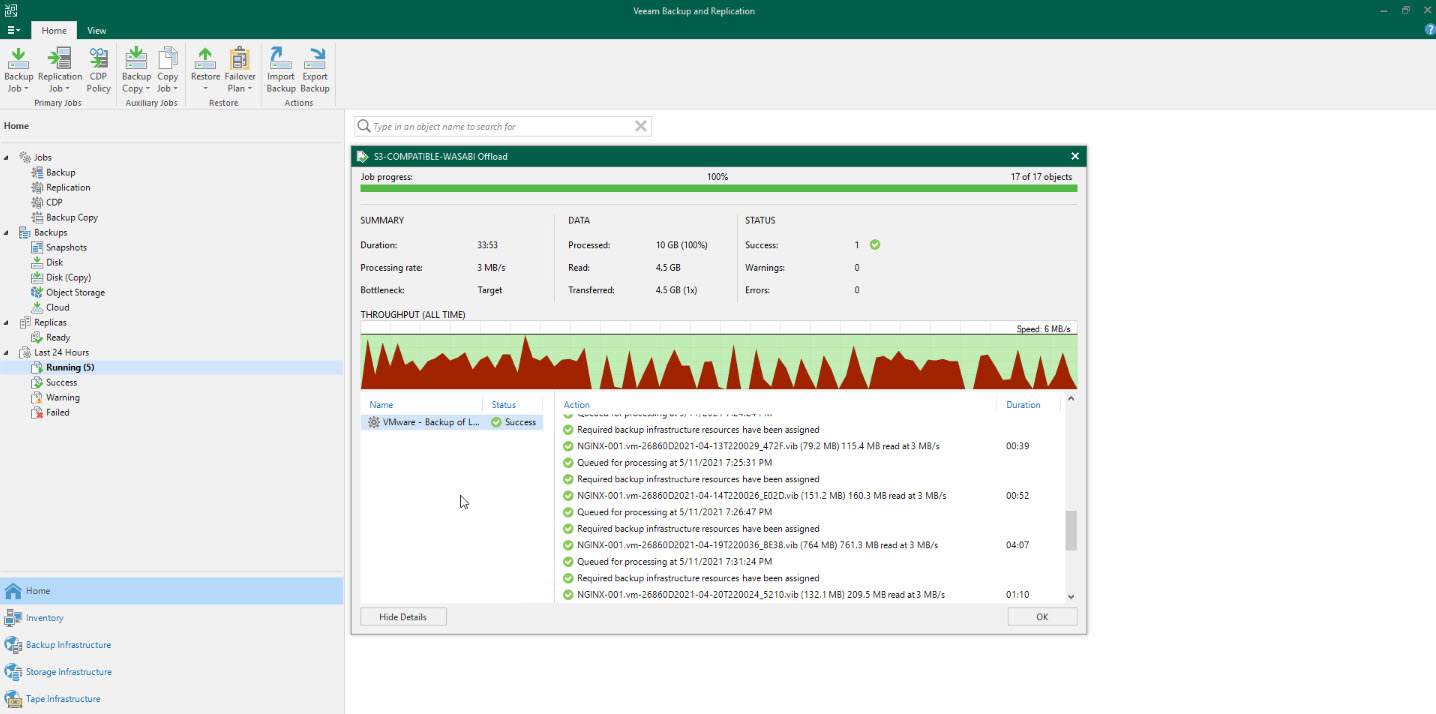Select Replication under Jobs in tree
The height and width of the screenshot is (714, 1436).
coord(68,187)
